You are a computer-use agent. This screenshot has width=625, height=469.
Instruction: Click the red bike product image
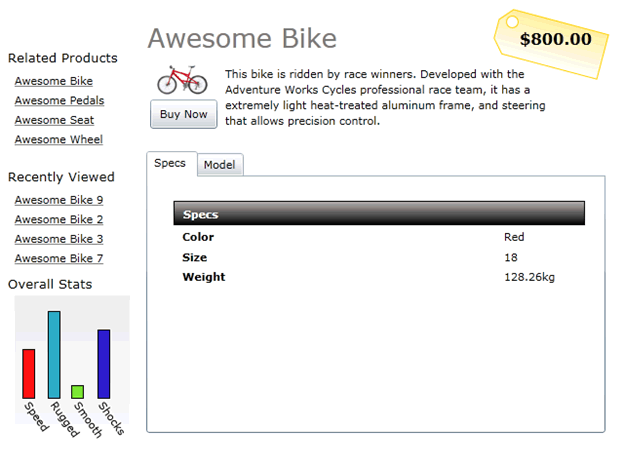[x=182, y=80]
